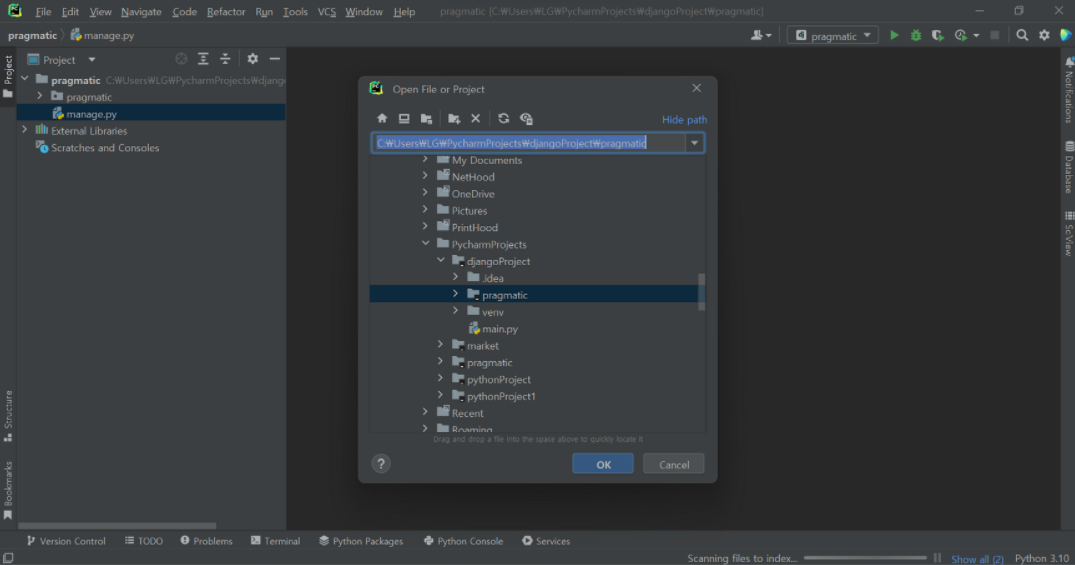
Task: Open the path history dropdown arrow
Action: 694,143
